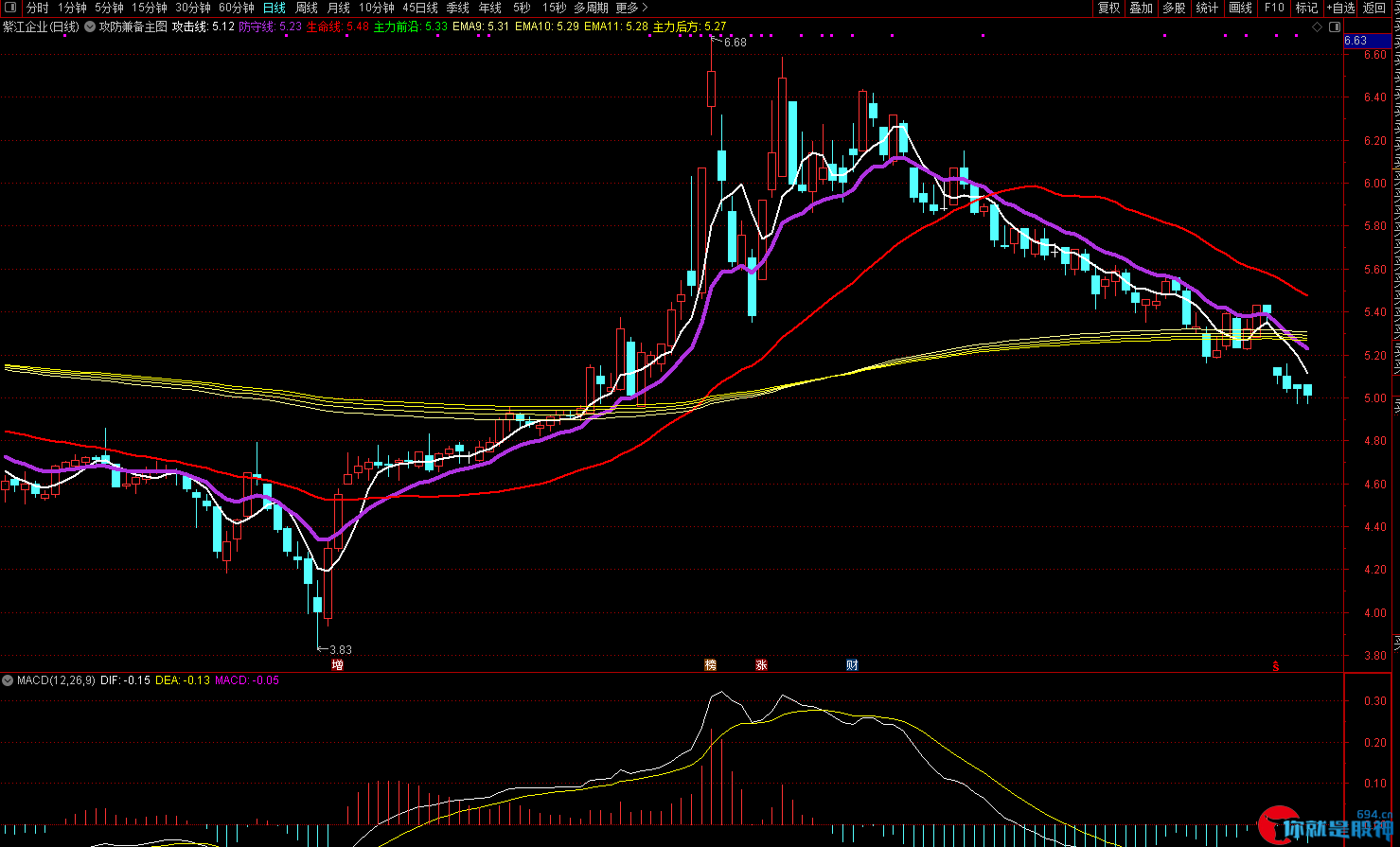The width and height of the screenshot is (1400, 847).
Task: Toggle the left sidebar panel icon
Action: [x=10, y=8]
